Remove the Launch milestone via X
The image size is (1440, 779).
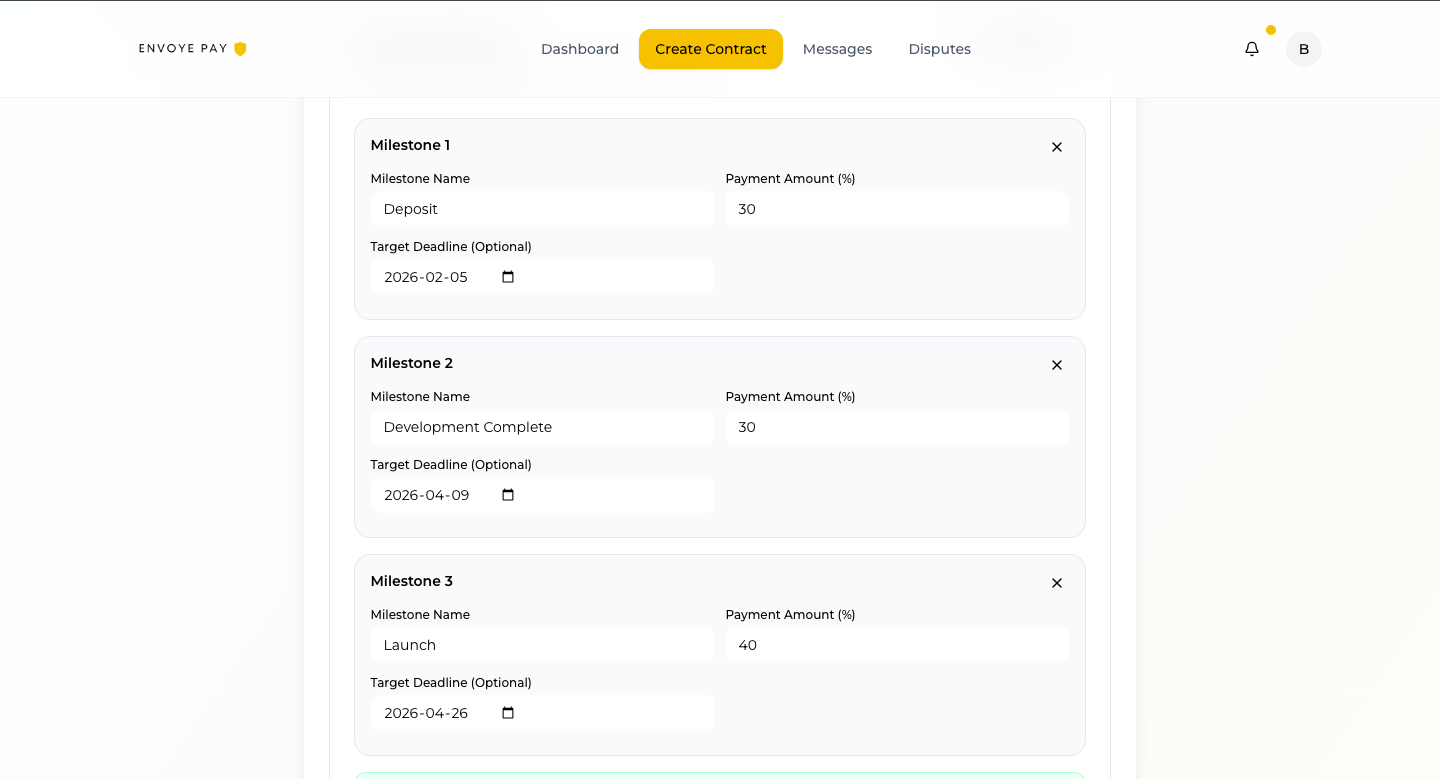1056,582
